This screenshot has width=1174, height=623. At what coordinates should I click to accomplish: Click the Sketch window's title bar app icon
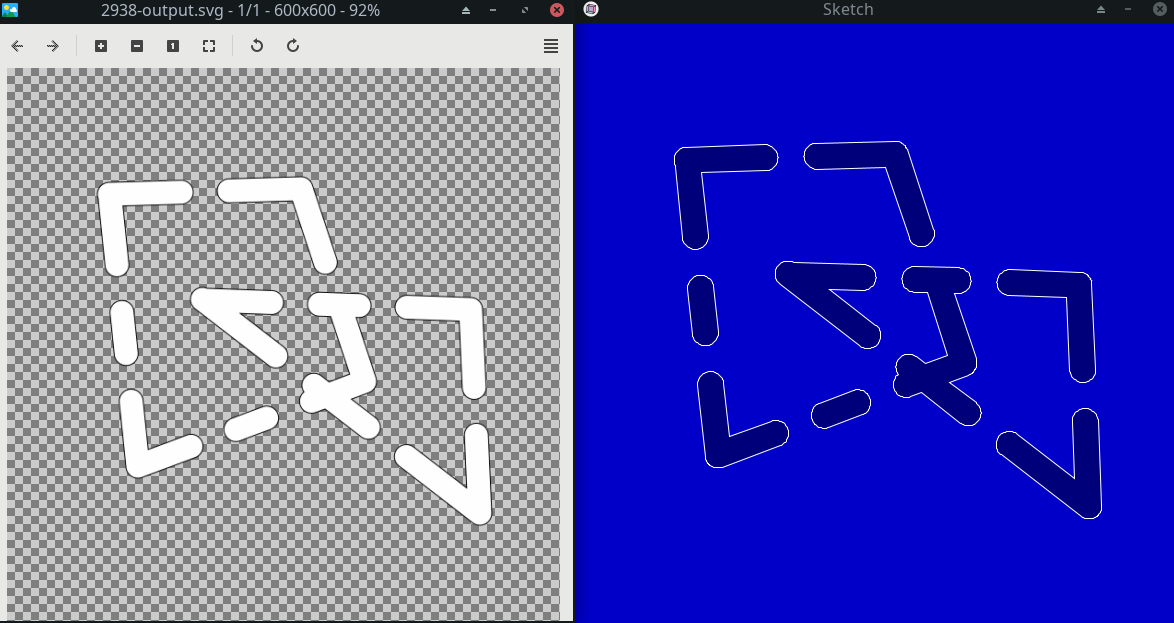coord(591,10)
